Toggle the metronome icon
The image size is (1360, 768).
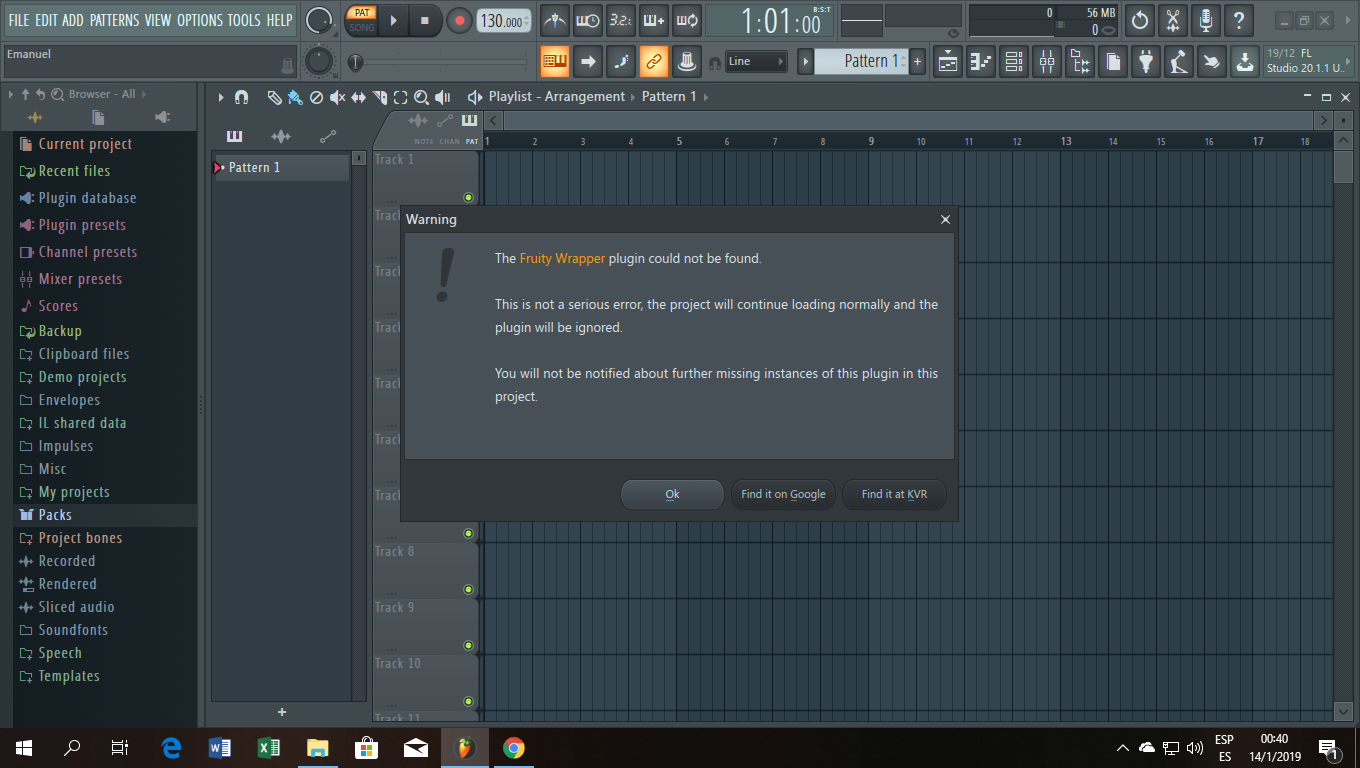coord(555,20)
